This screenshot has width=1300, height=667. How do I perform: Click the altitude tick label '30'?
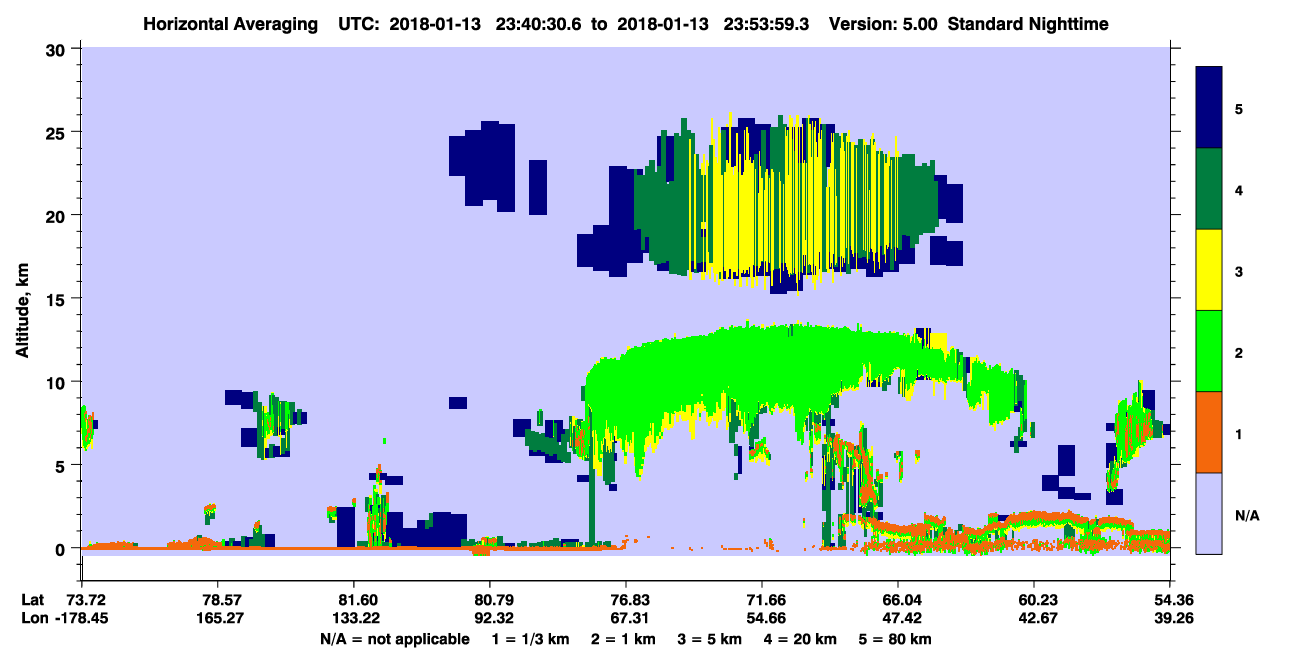click(57, 49)
